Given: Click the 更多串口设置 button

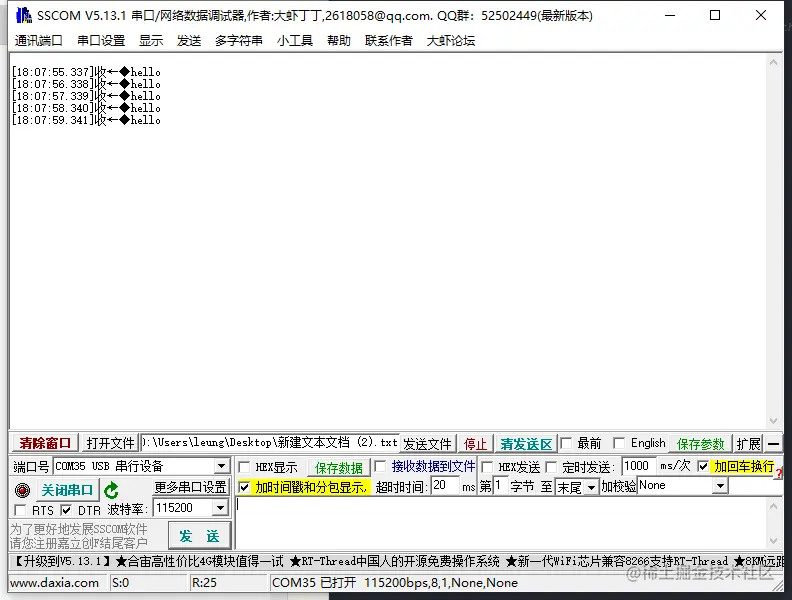Looking at the screenshot, I should tap(190, 487).
